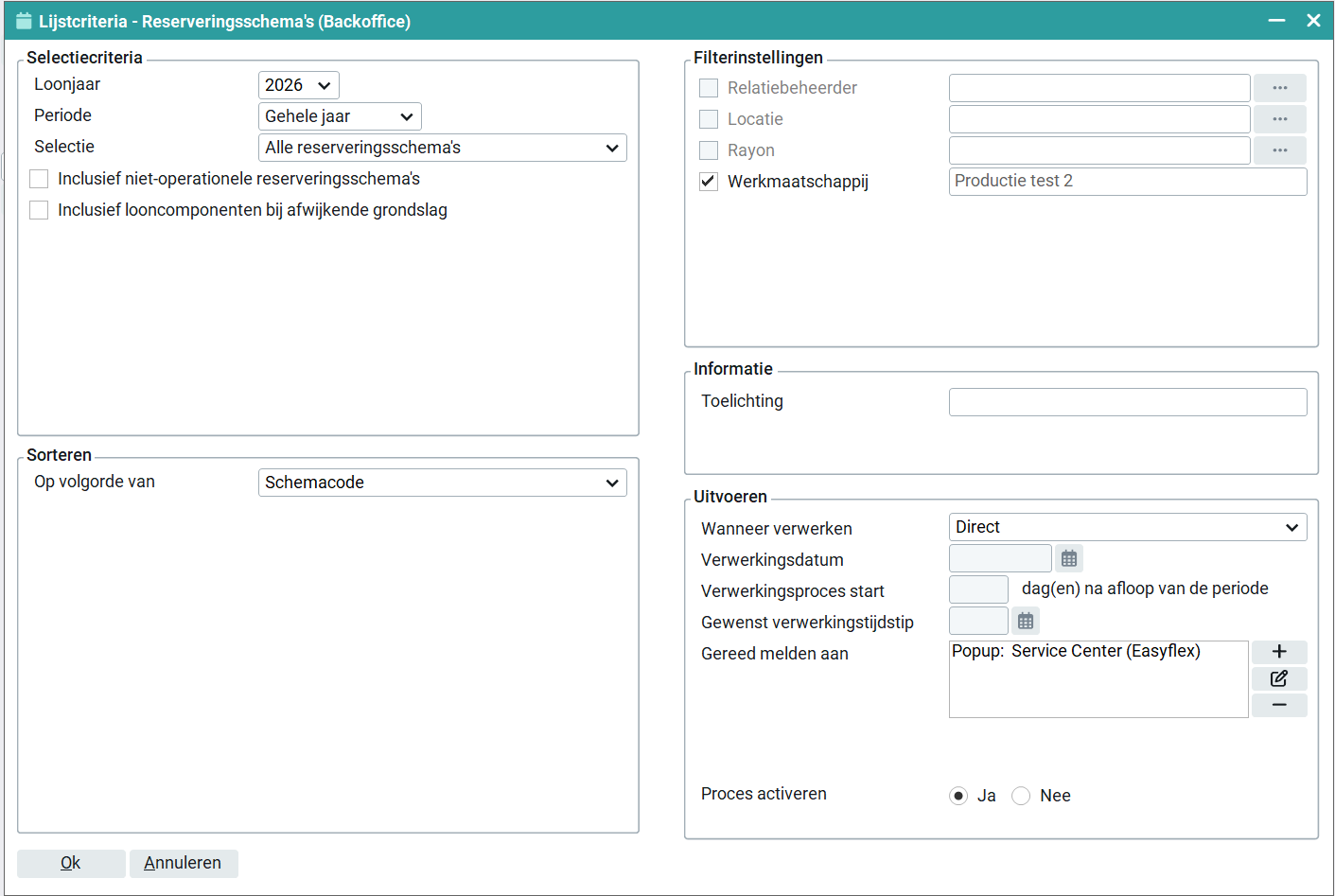
Task: Enable Inclusief looncomponenten bij afwijkende grondslag
Action: click(39, 210)
